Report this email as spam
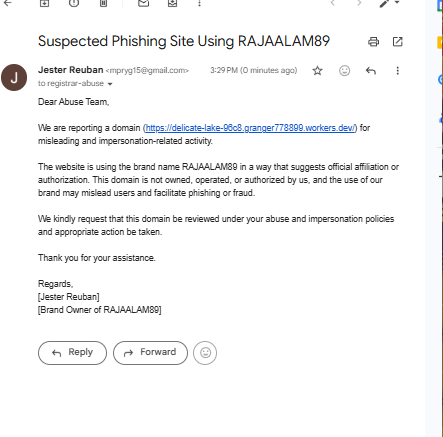This screenshot has width=443, height=437. point(74,3)
